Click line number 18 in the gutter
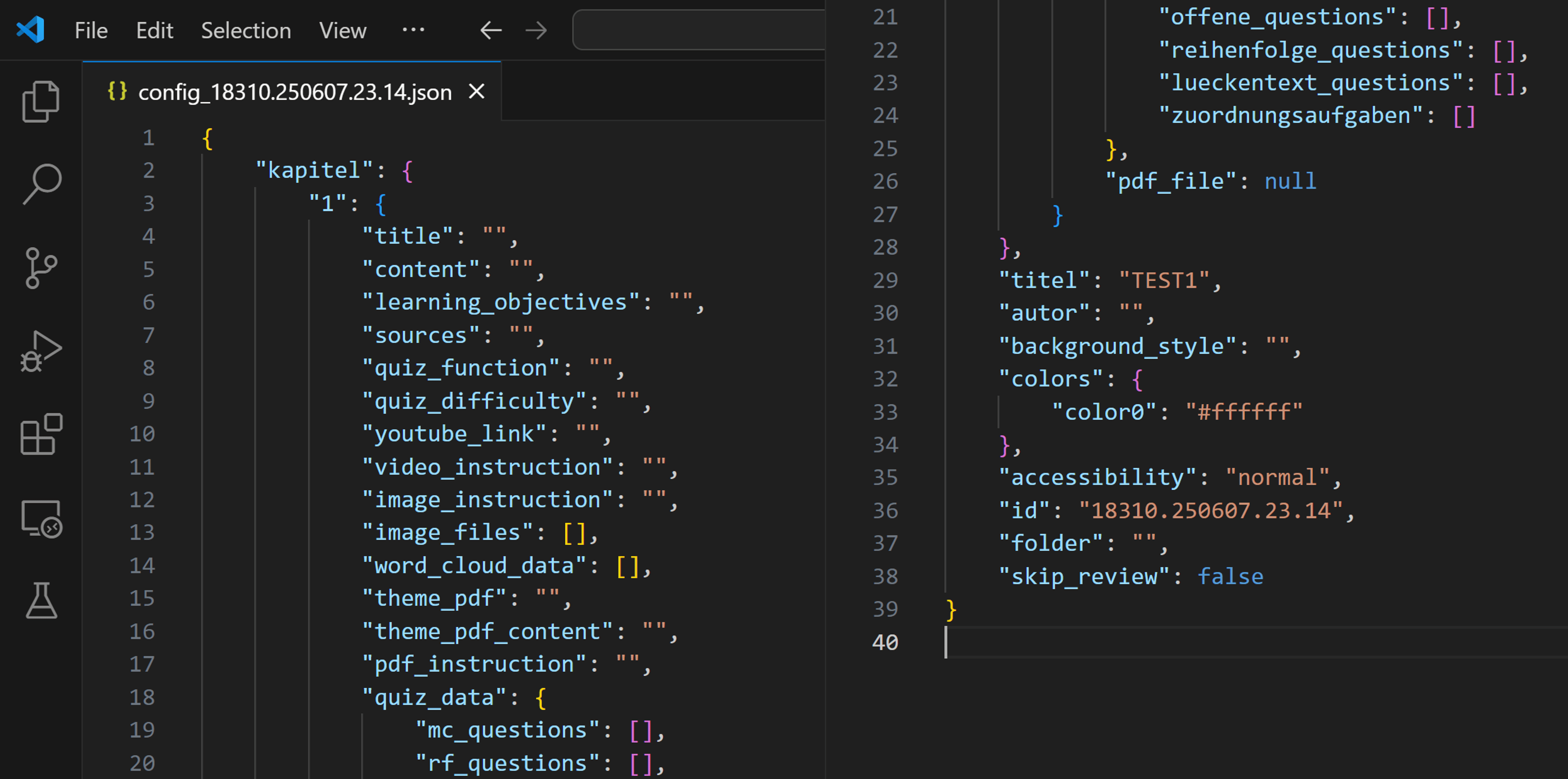This screenshot has height=779, width=1568. tap(142, 697)
